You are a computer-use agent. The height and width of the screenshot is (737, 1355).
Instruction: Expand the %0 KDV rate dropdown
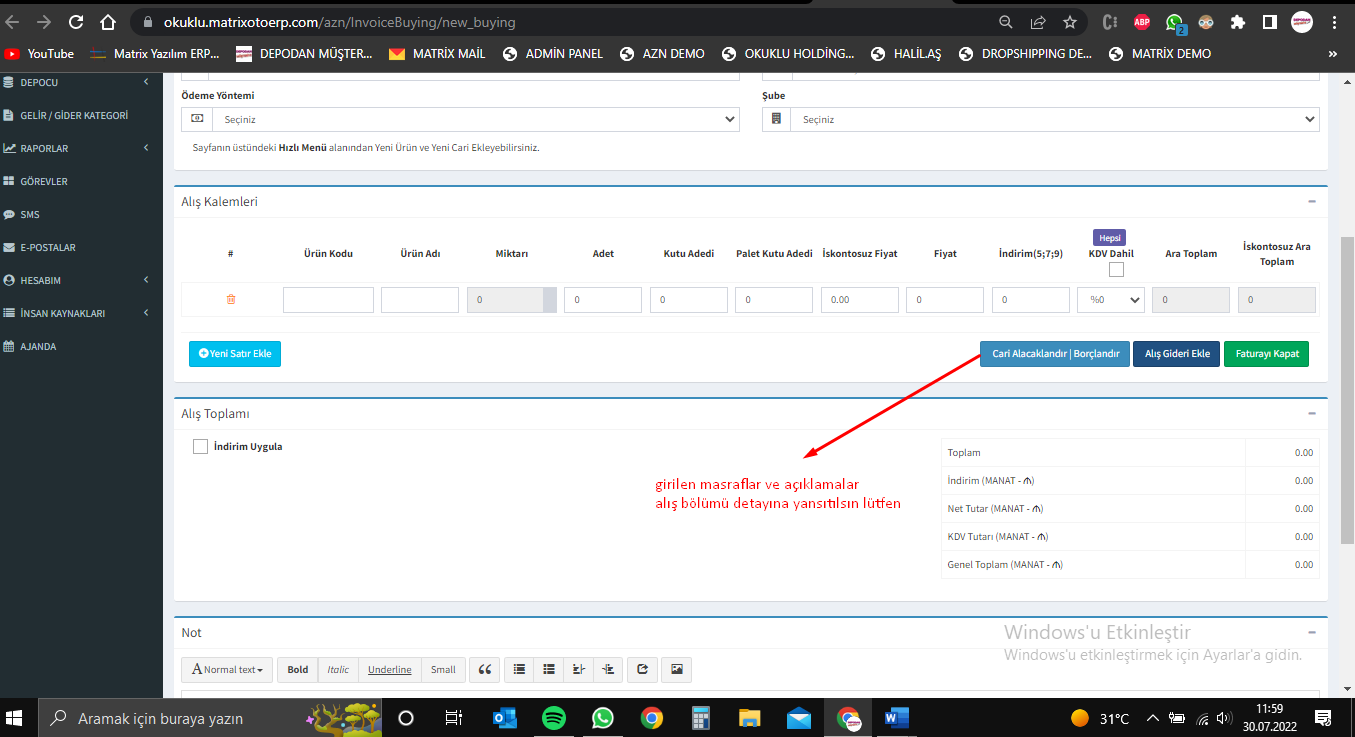point(1110,300)
